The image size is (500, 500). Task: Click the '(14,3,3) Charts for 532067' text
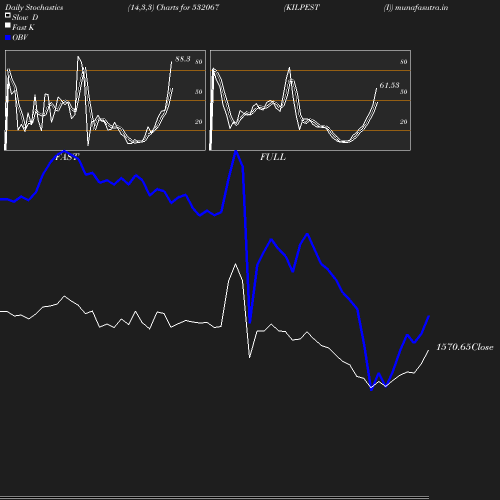pyautogui.click(x=173, y=7)
